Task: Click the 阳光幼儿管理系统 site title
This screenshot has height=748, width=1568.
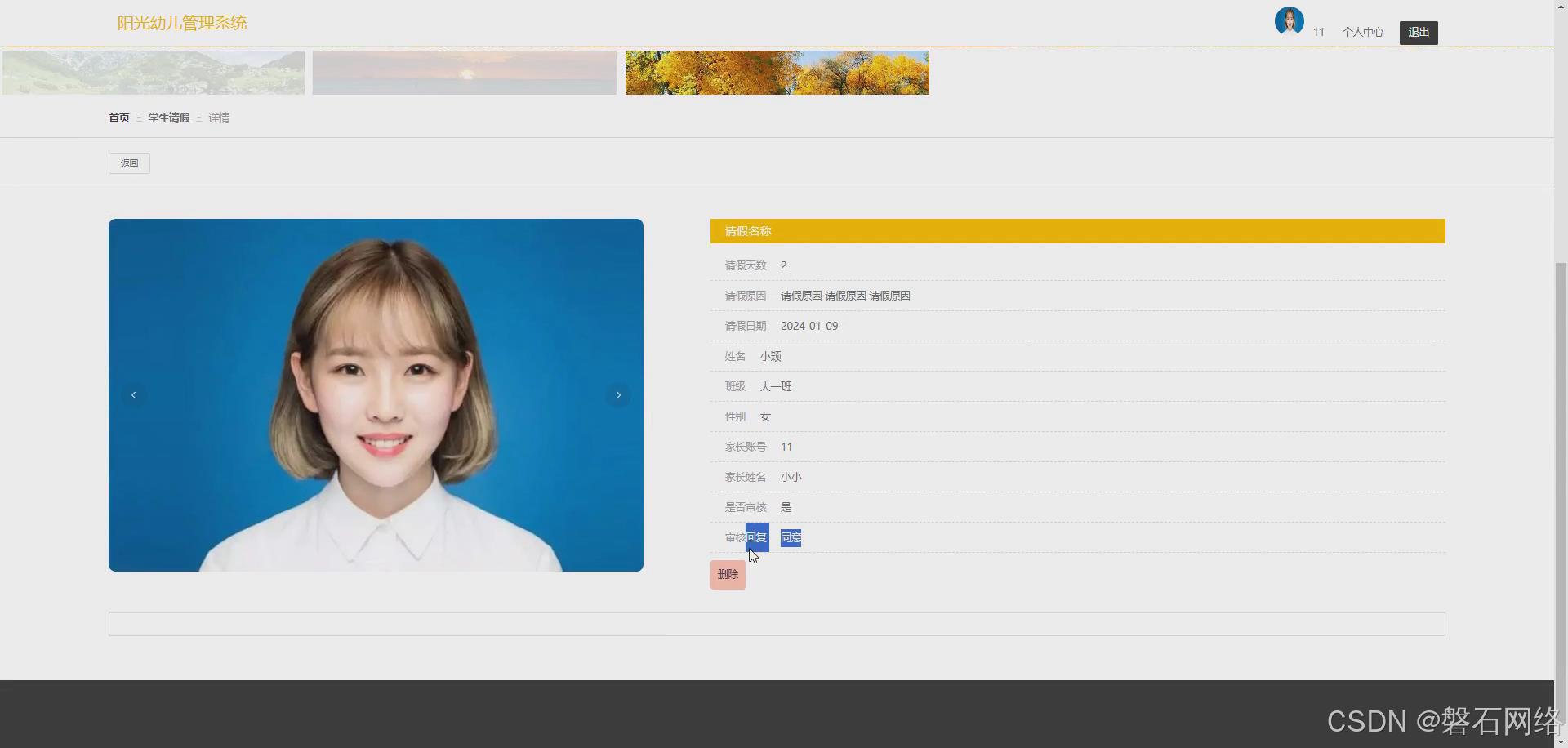Action: (x=182, y=23)
